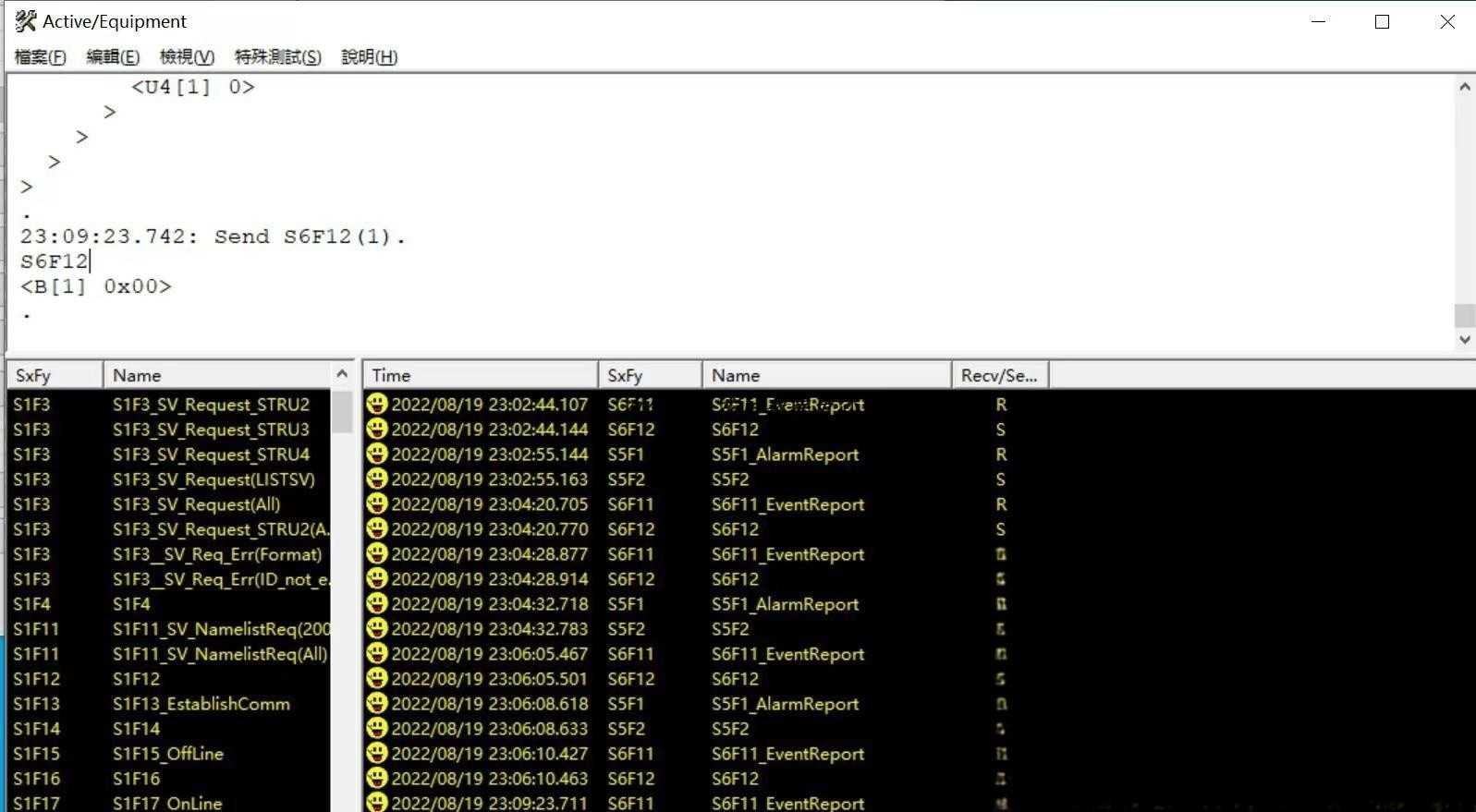The width and height of the screenshot is (1476, 812).
Task: Select S1F3_SV_Request(All) message
Action: [x=169, y=504]
